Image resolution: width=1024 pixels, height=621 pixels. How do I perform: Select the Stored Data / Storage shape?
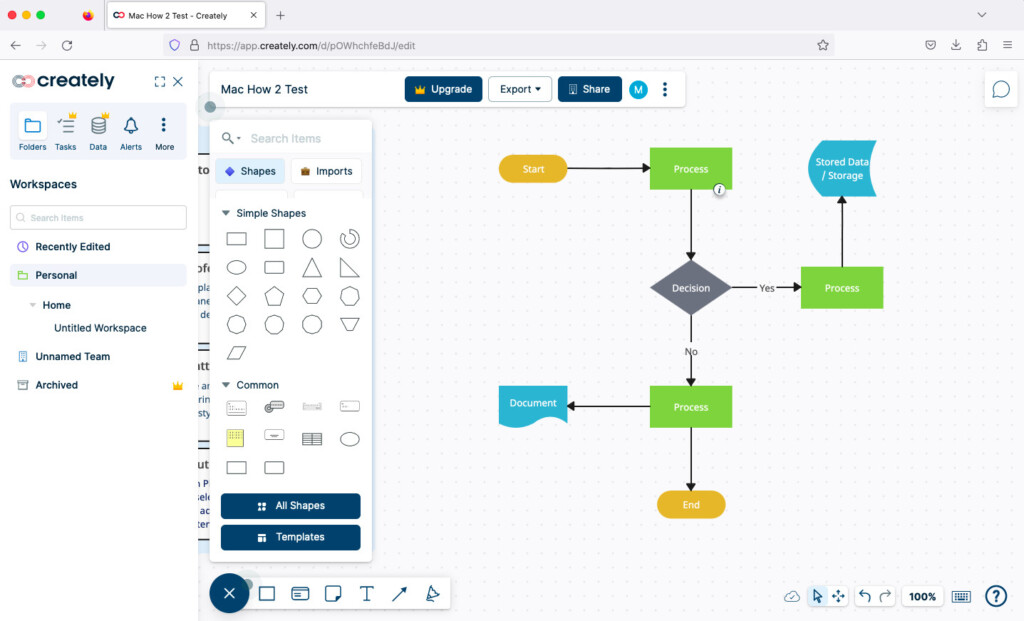coord(842,168)
